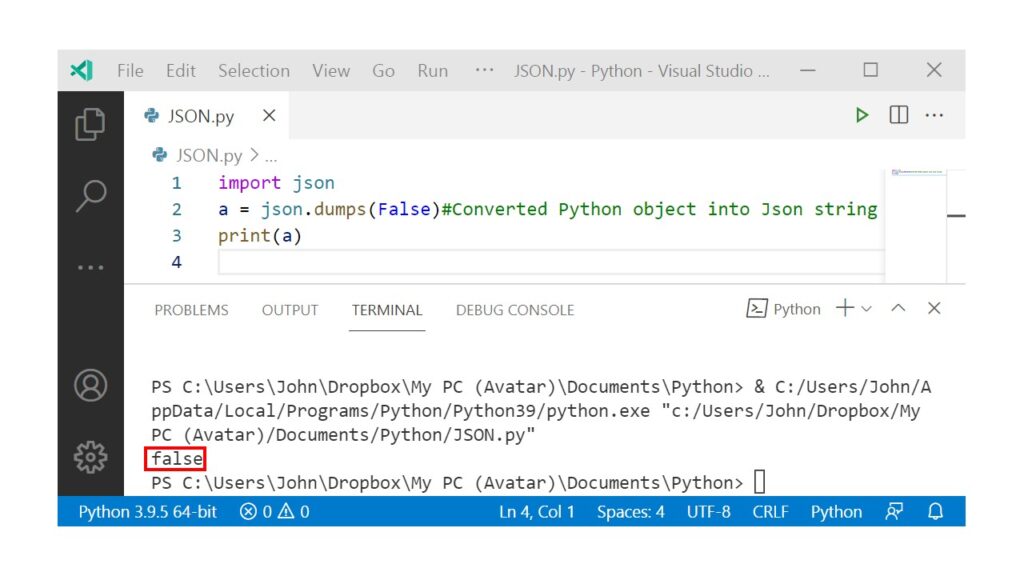Screen dimensions: 1024x576
Task: Close the VS Code window
Action: point(934,70)
